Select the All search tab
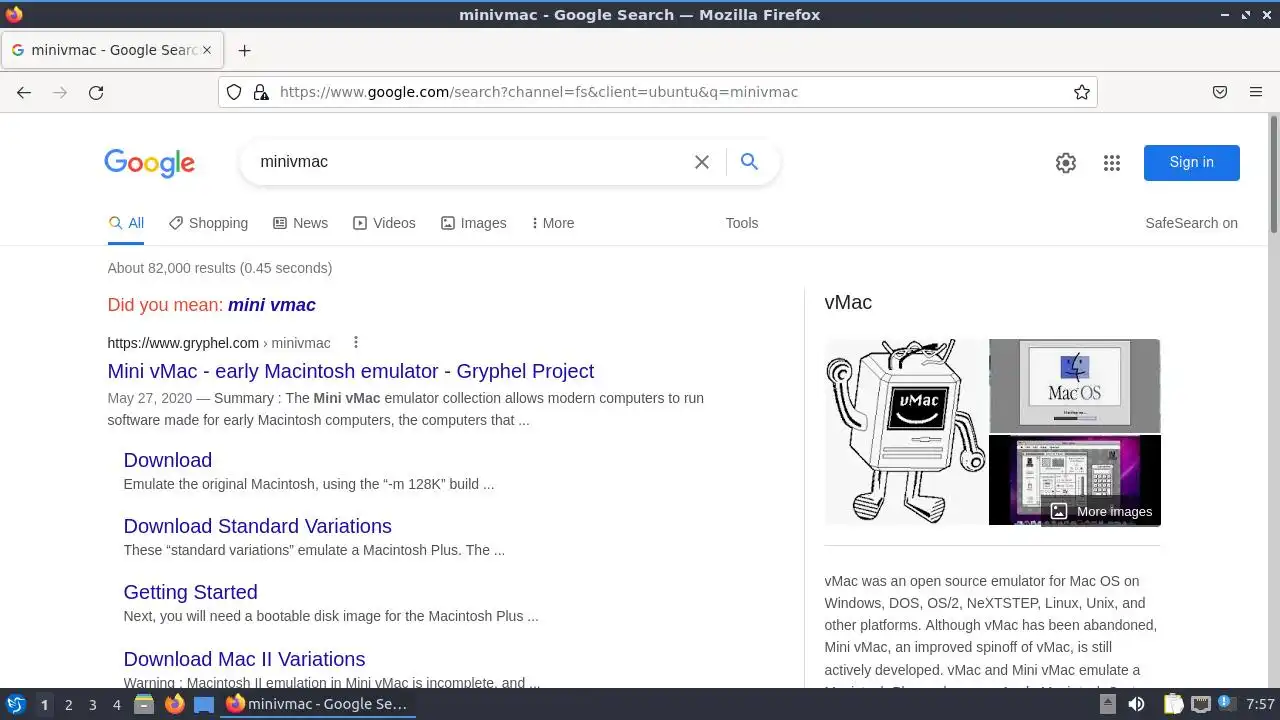Image resolution: width=1280 pixels, height=720 pixels. pyautogui.click(x=126, y=223)
